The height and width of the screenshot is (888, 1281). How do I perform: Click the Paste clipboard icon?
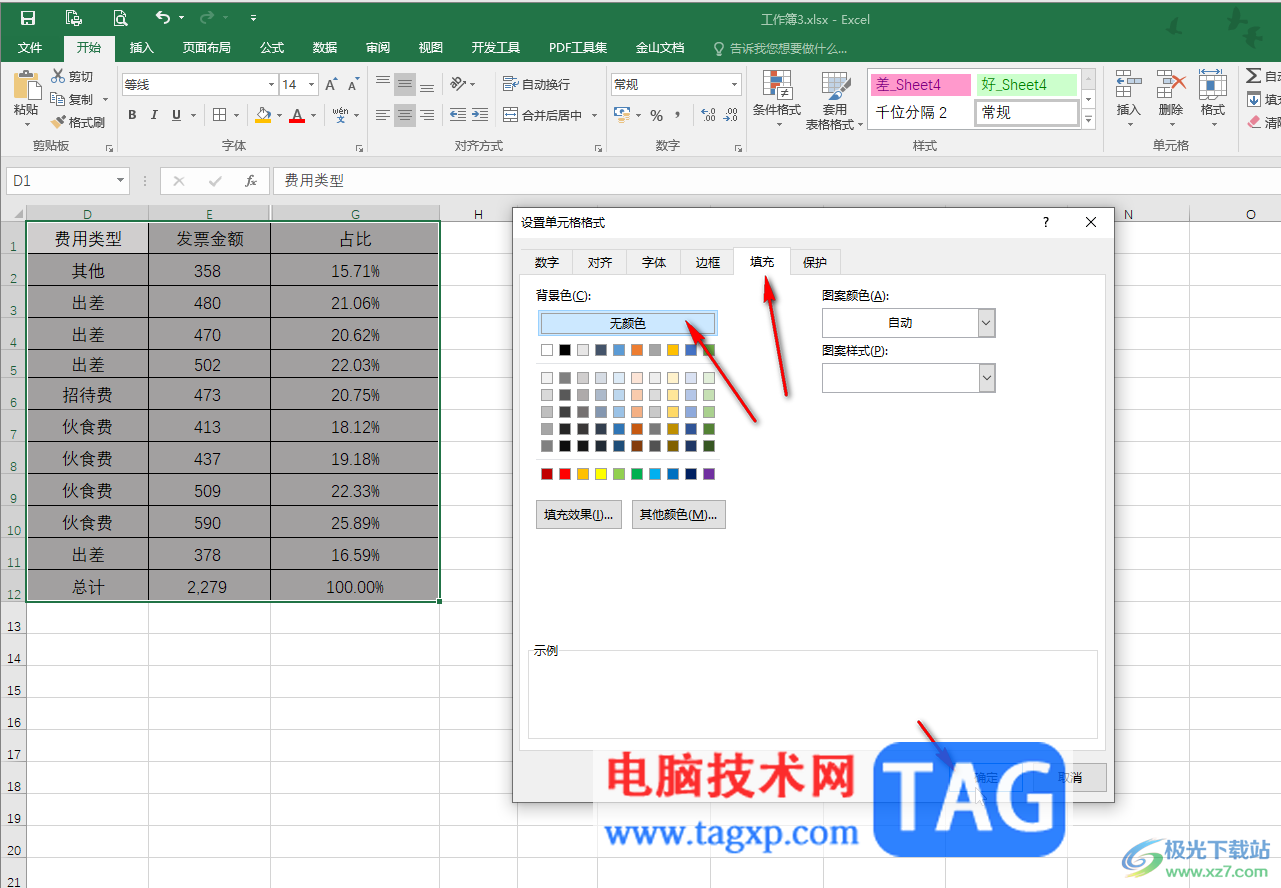26,86
